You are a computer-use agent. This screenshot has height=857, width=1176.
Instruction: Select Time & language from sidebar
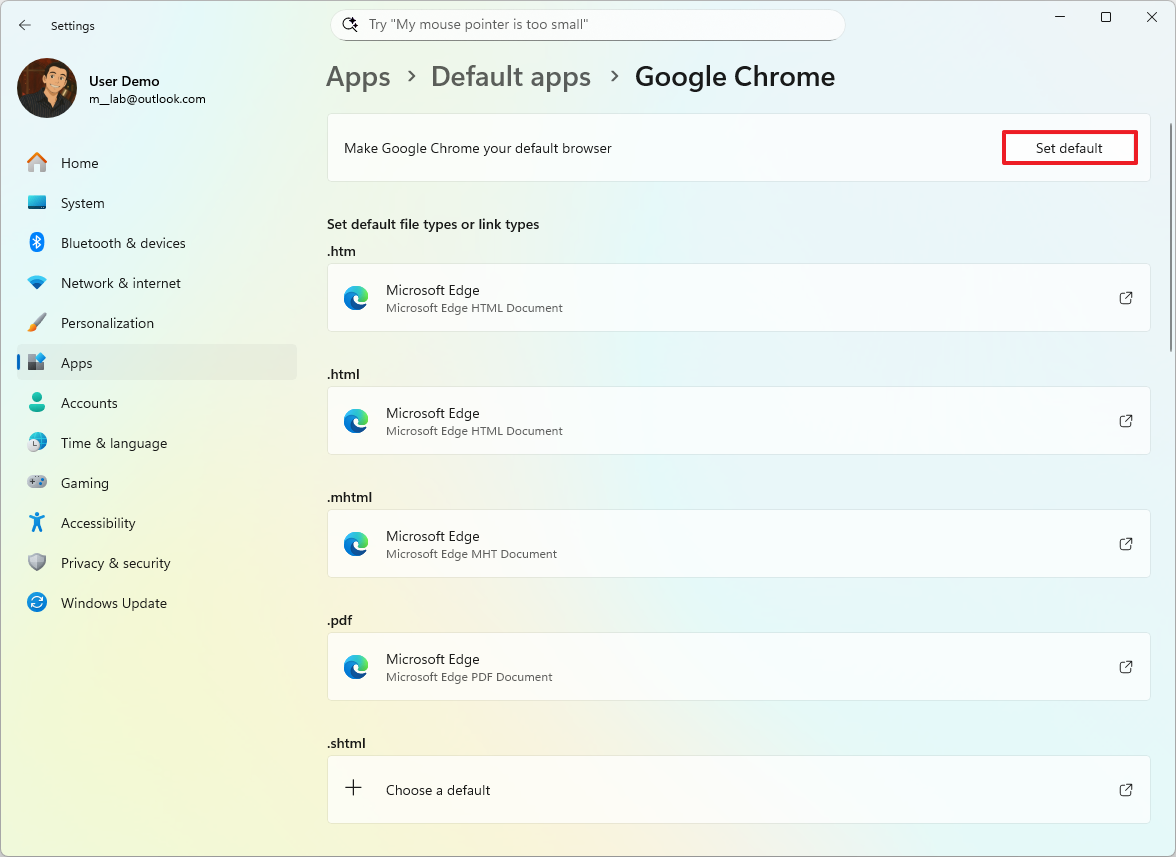[x=111, y=442]
